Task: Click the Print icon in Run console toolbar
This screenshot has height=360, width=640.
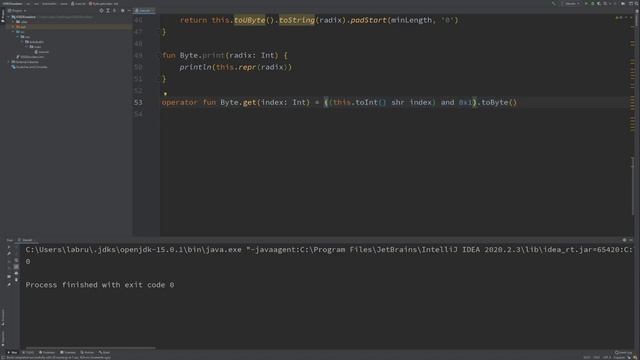Action: (16, 273)
